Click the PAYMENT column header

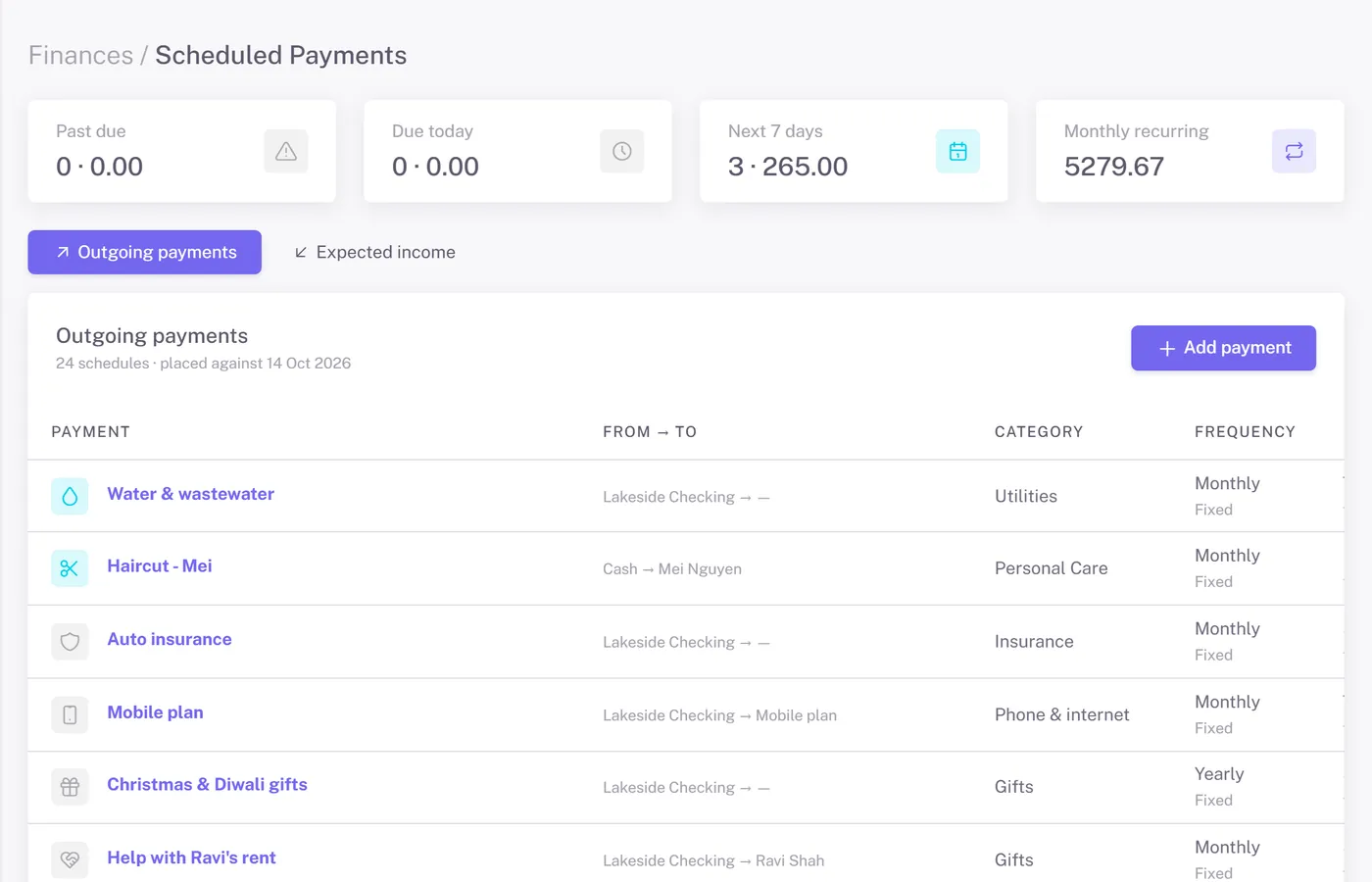point(91,432)
